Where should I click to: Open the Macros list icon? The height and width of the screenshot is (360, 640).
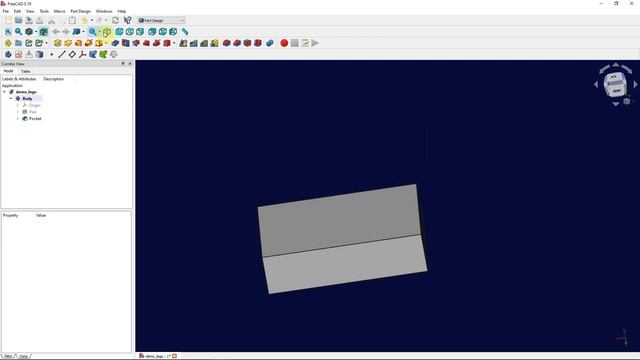(x=305, y=43)
